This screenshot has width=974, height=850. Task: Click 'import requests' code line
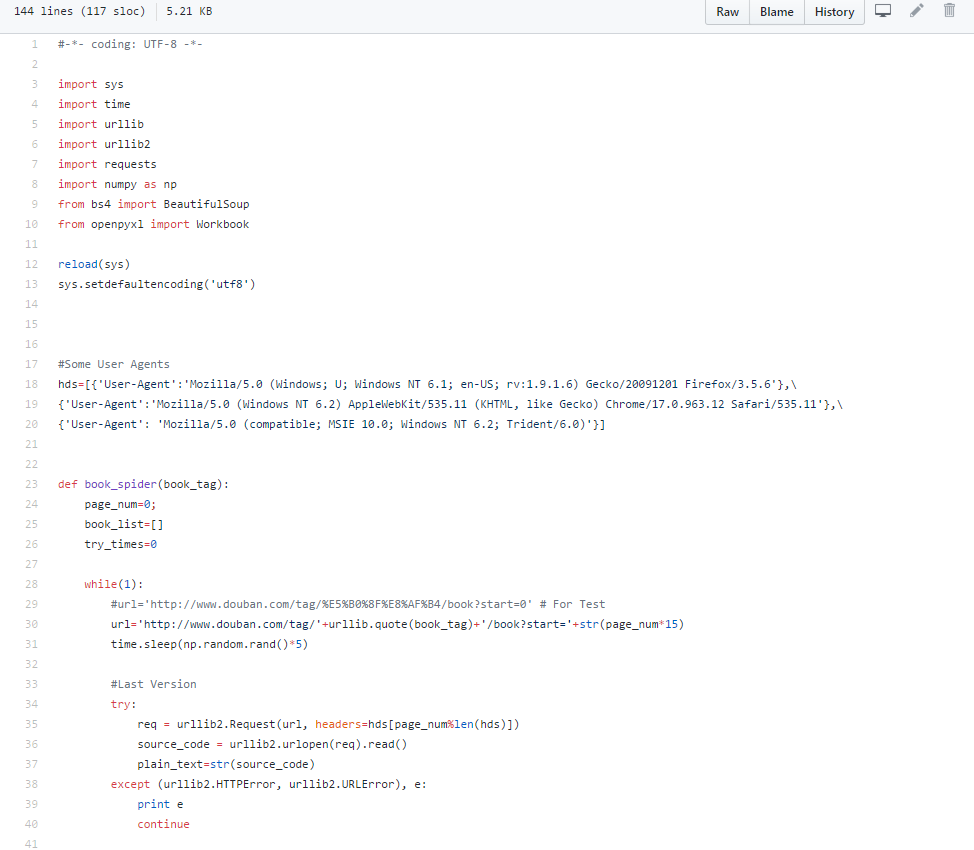click(107, 164)
